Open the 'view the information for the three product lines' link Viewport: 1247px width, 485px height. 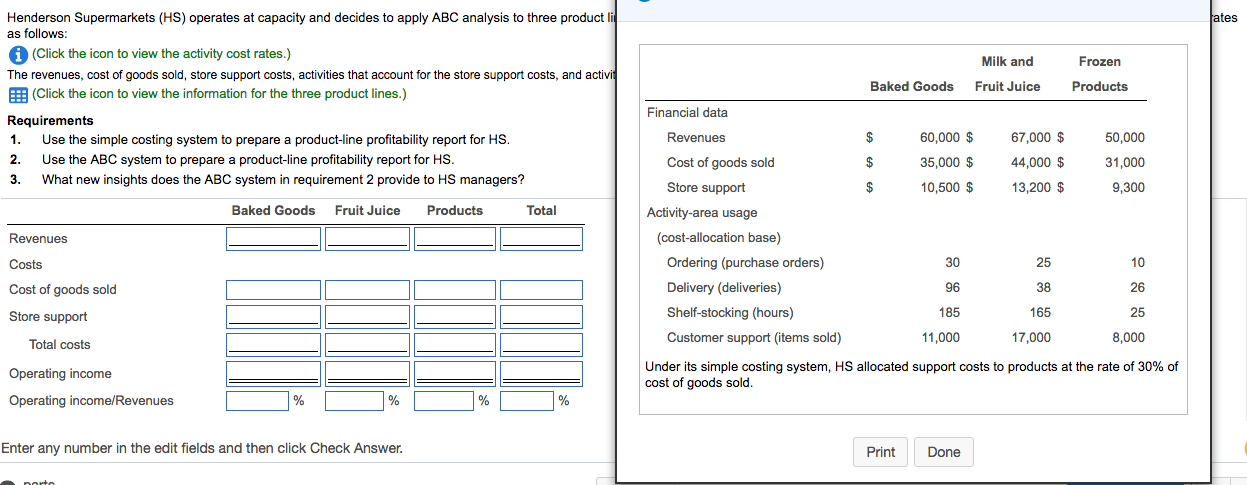(x=219, y=94)
